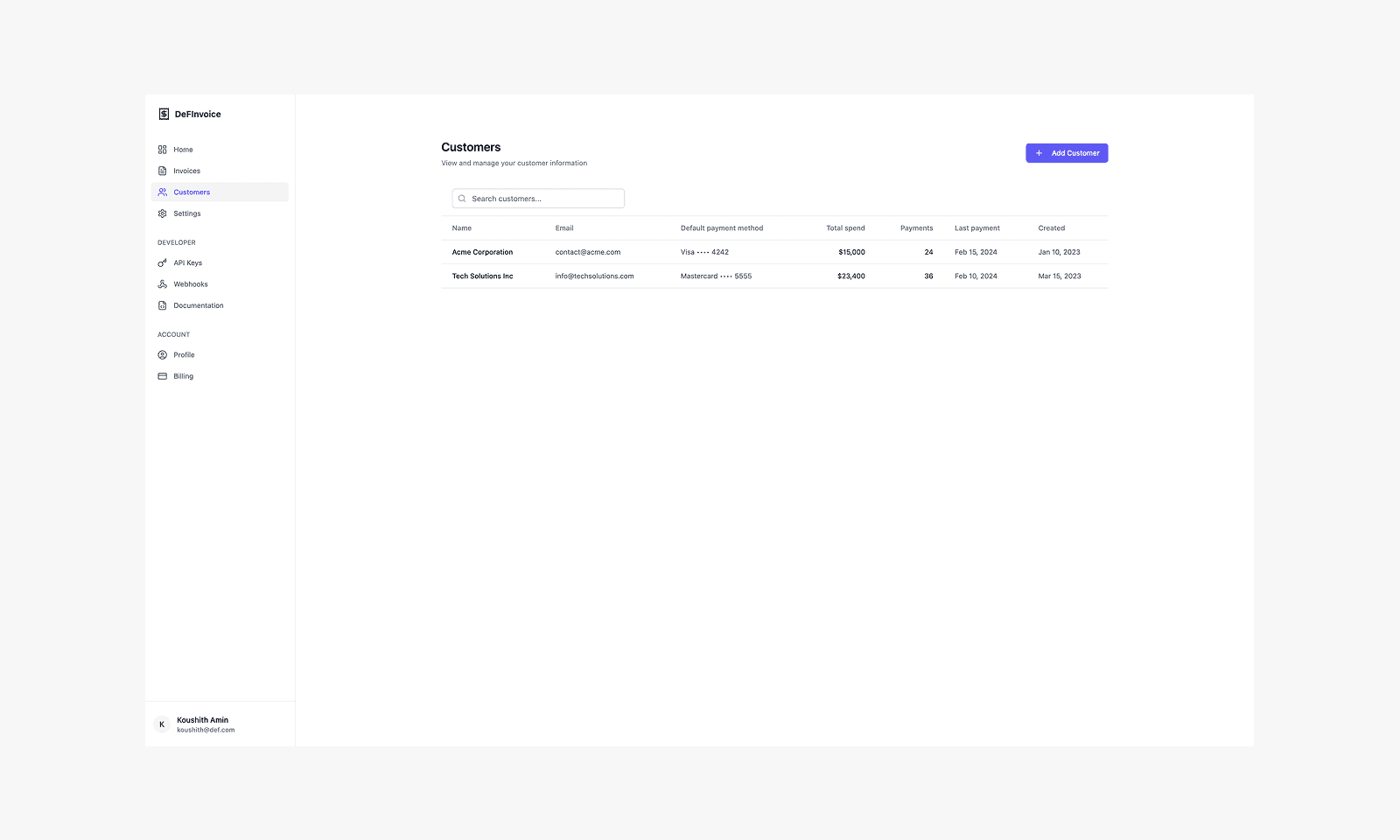Click the Invoices document icon
This screenshot has width=1400, height=840.
[163, 171]
